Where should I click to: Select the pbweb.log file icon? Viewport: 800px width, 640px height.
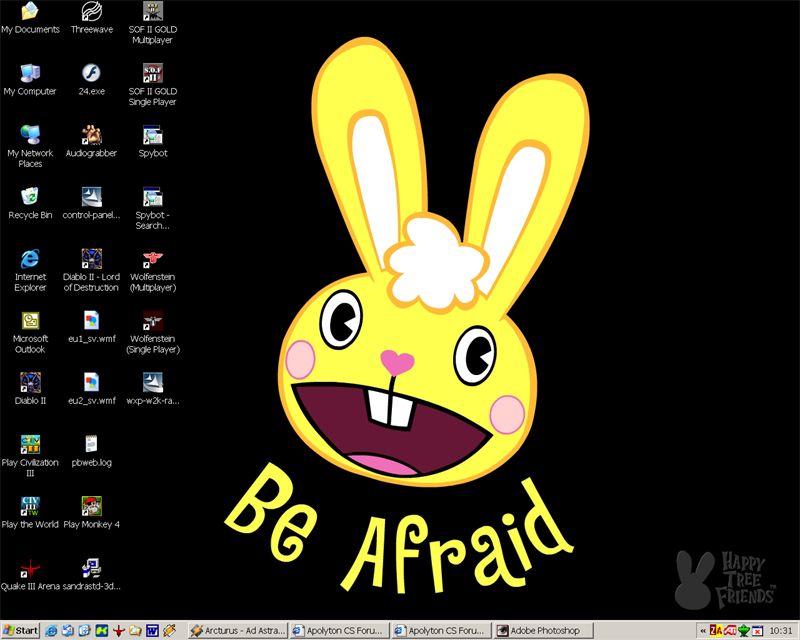point(91,445)
